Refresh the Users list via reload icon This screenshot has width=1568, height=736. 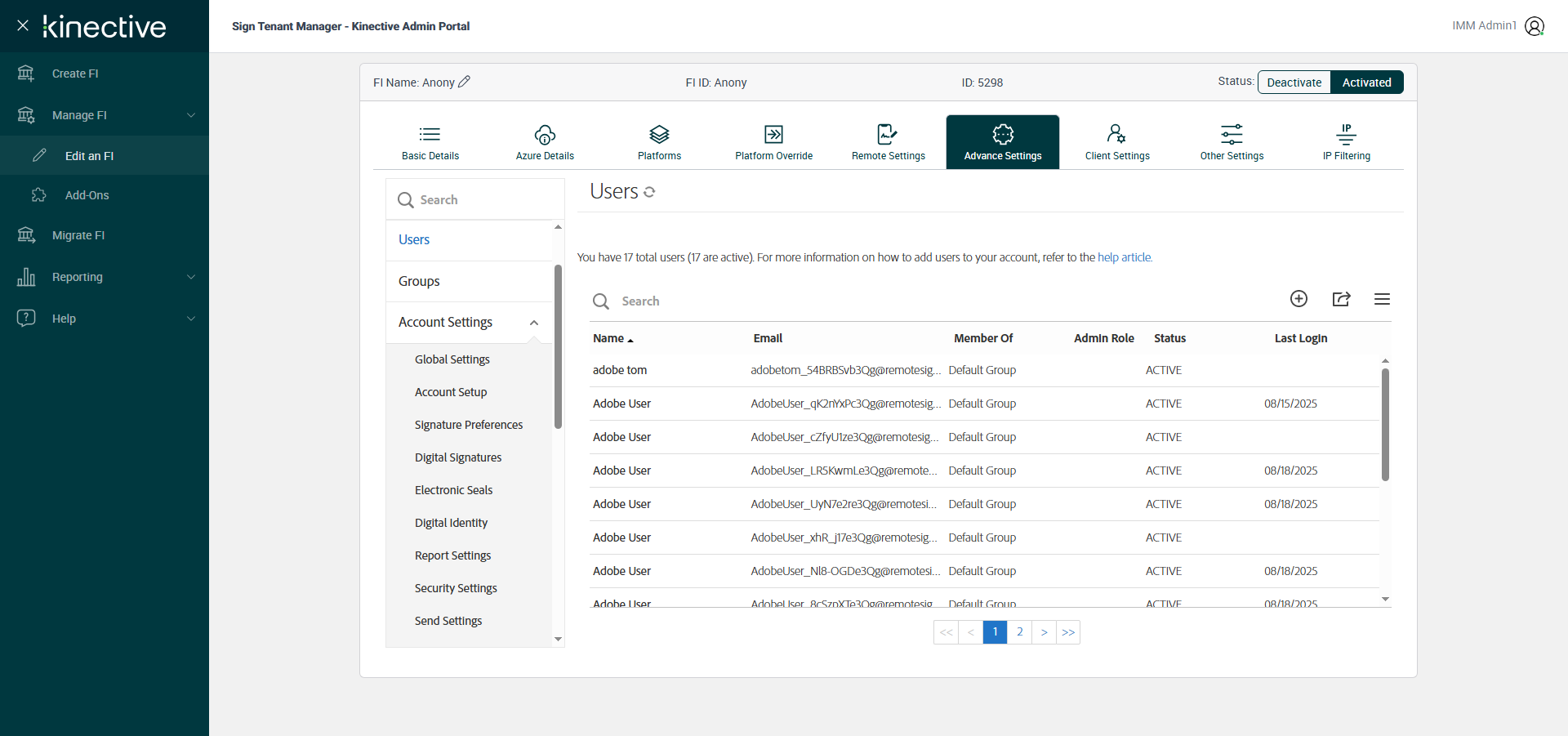[649, 192]
